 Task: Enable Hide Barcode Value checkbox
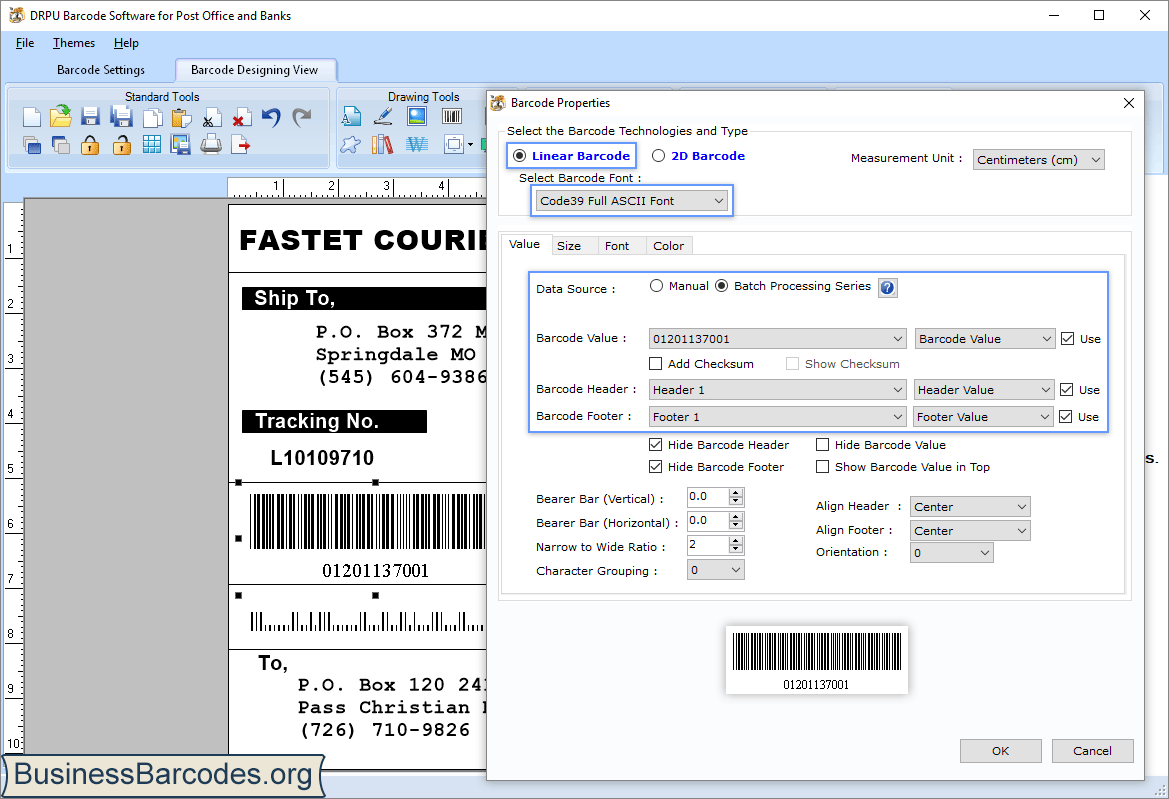tap(822, 445)
